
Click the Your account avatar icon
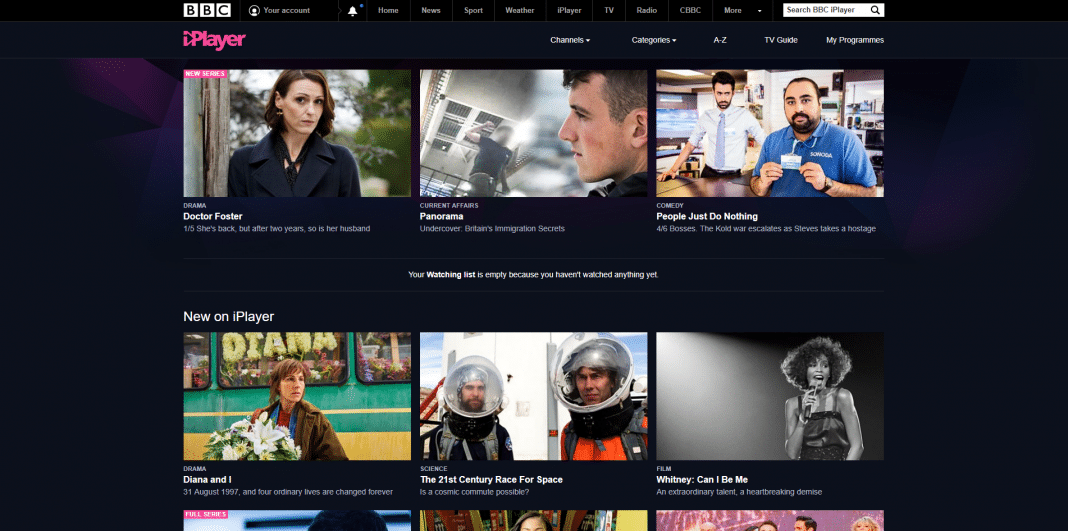tap(255, 10)
